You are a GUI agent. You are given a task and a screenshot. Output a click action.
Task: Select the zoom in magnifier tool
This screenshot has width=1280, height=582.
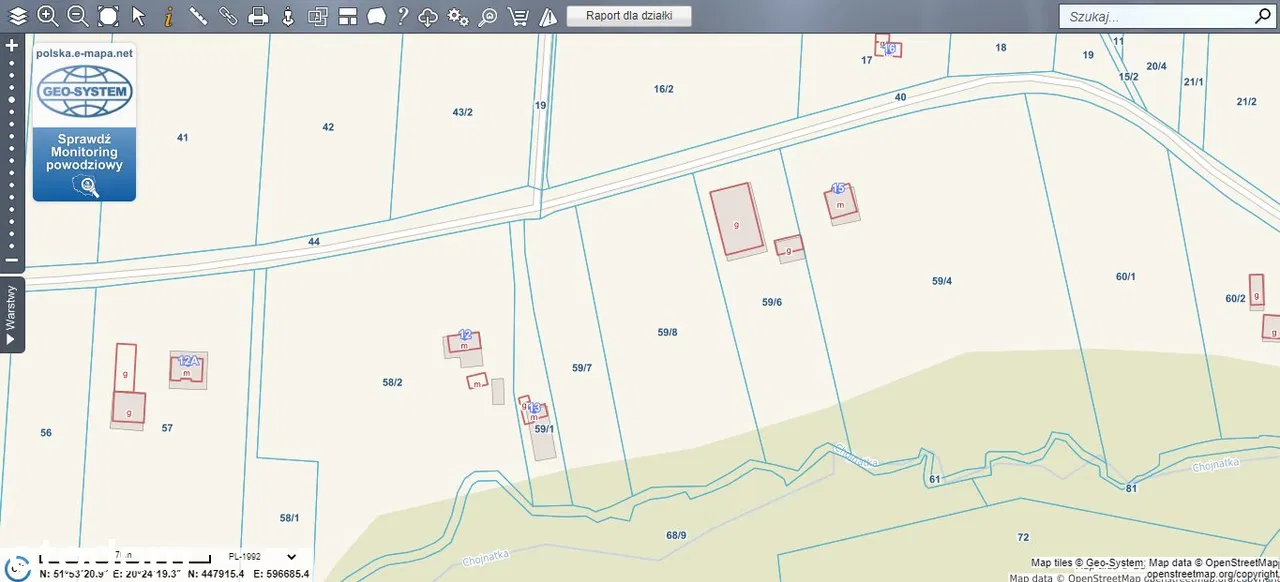click(47, 16)
